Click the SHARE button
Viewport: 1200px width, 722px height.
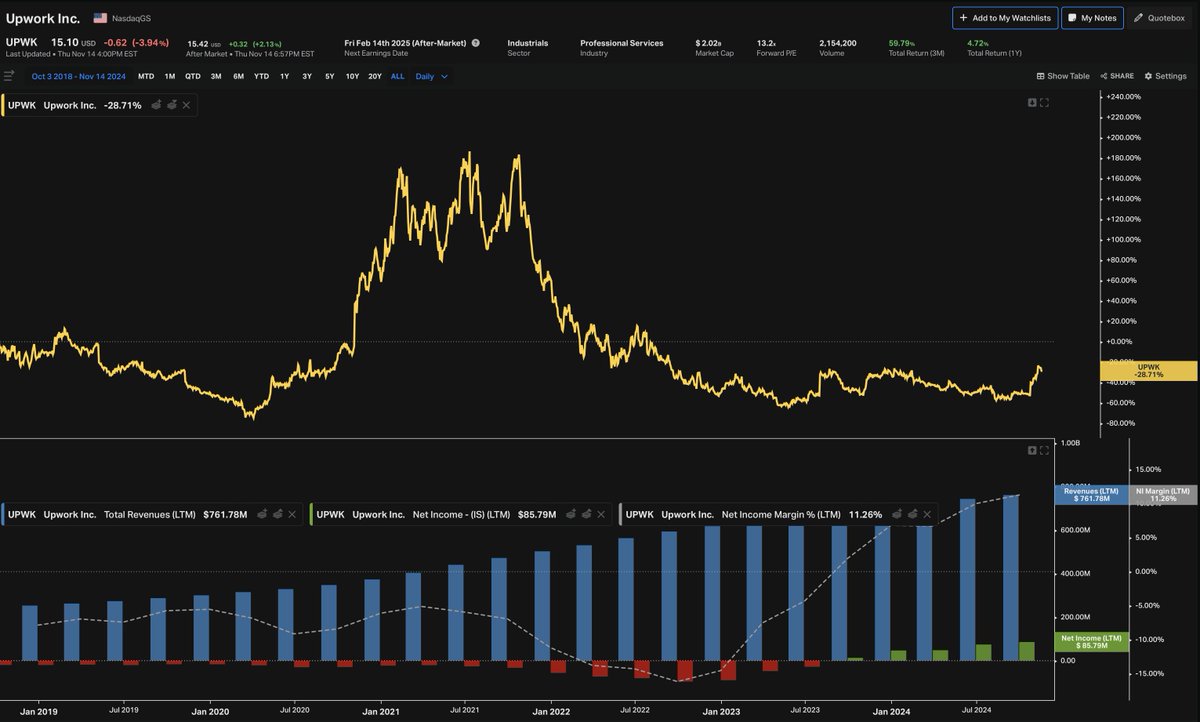click(x=1117, y=76)
